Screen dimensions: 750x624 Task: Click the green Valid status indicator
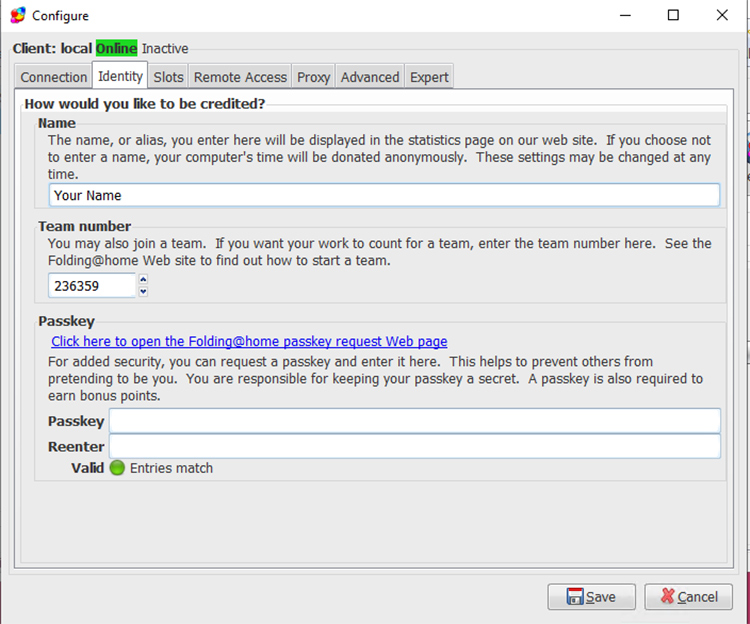point(117,468)
